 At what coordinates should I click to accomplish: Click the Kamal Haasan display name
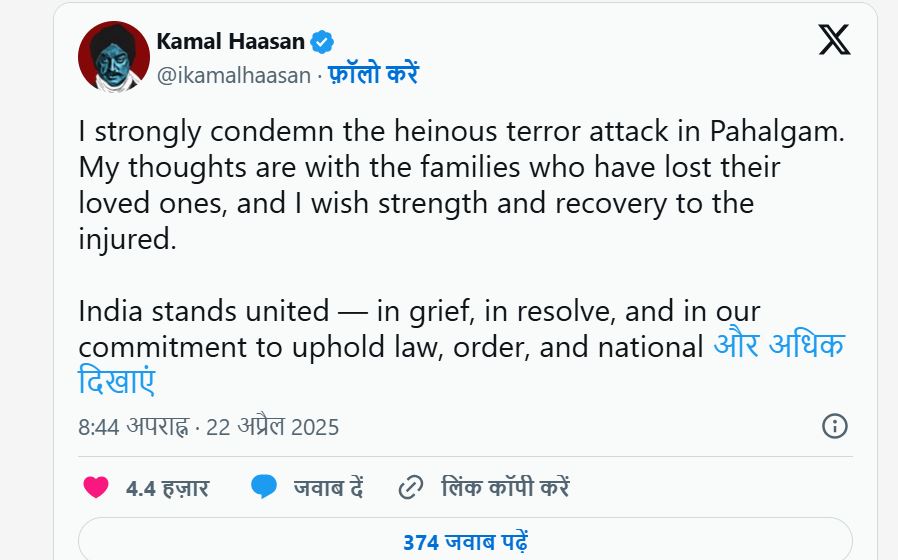point(230,41)
